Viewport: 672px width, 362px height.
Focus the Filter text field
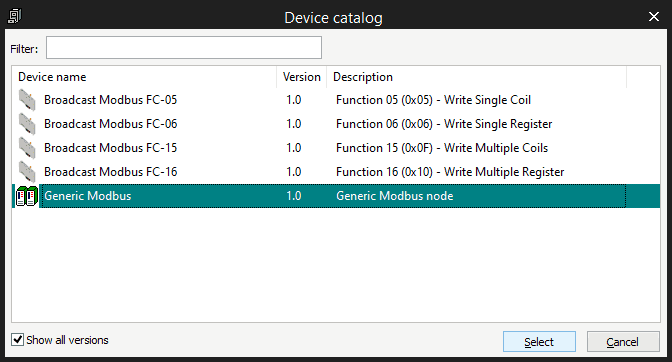[184, 48]
